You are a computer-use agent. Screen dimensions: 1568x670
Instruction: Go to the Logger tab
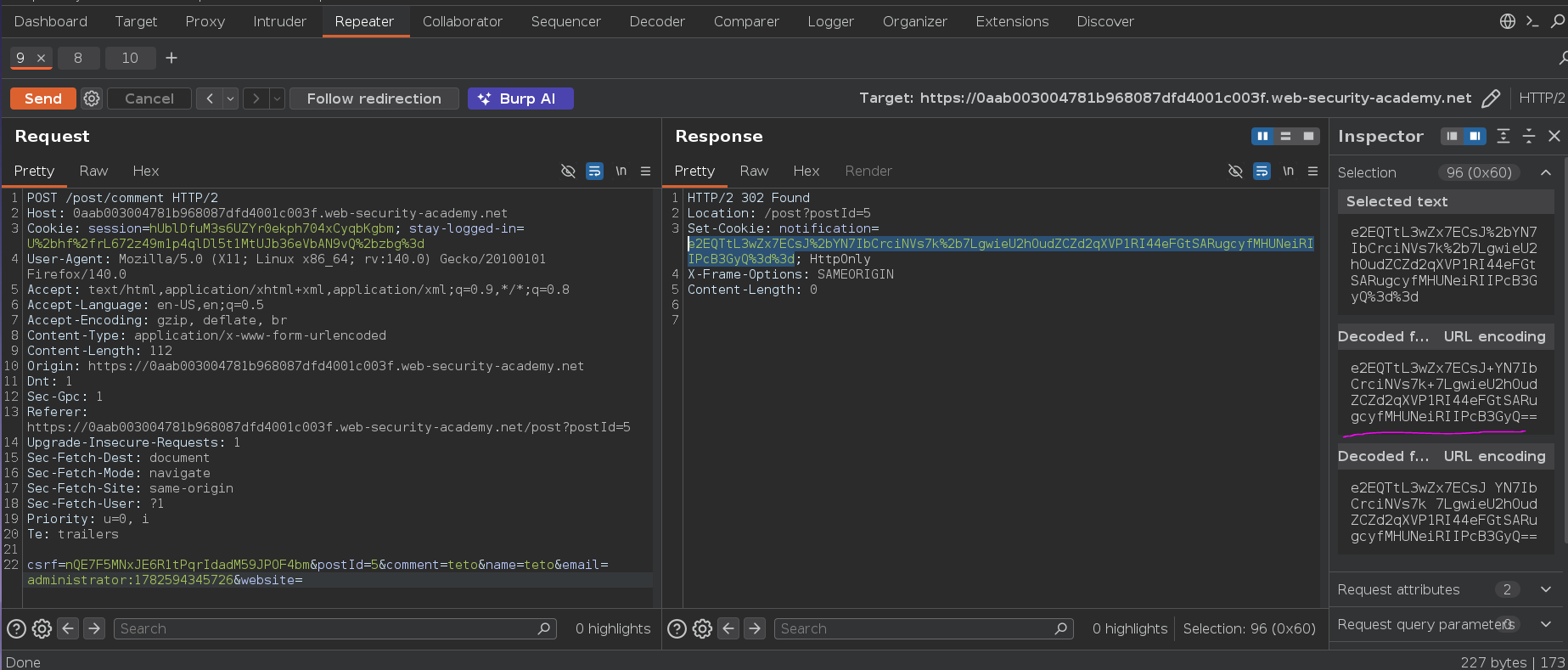click(830, 21)
